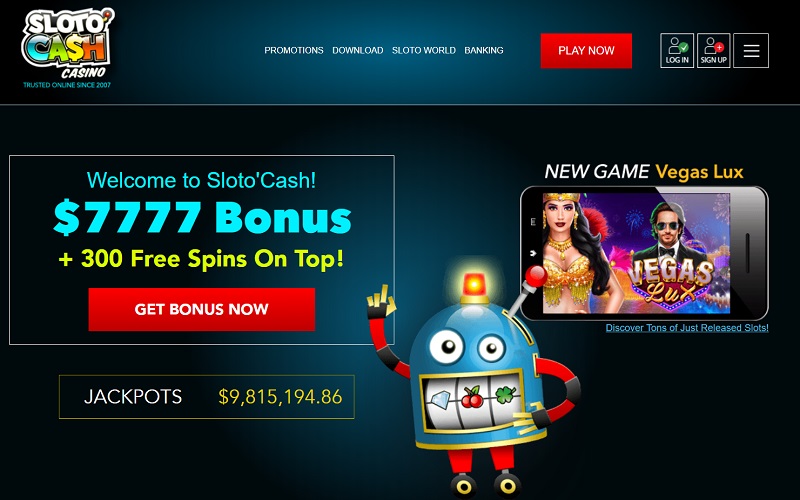800x500 pixels.
Task: Click the Jackpots amount box
Action: click(x=207, y=397)
